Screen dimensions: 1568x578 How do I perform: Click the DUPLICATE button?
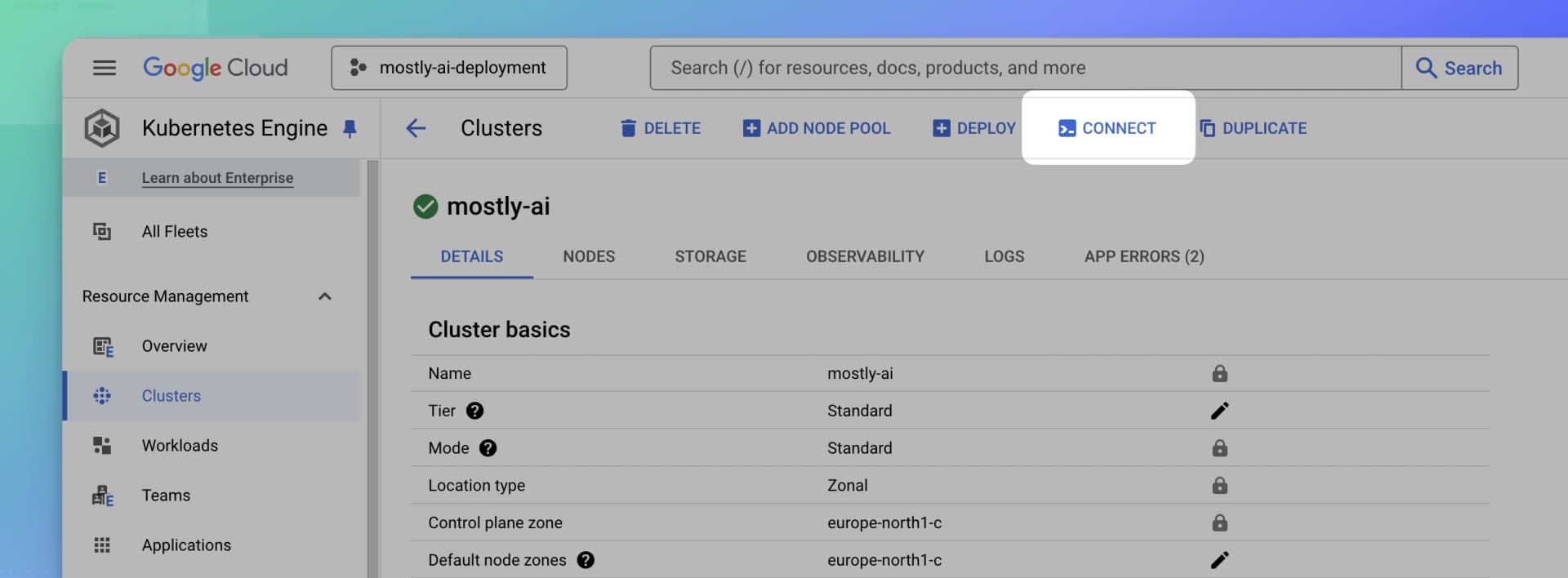(x=1253, y=128)
